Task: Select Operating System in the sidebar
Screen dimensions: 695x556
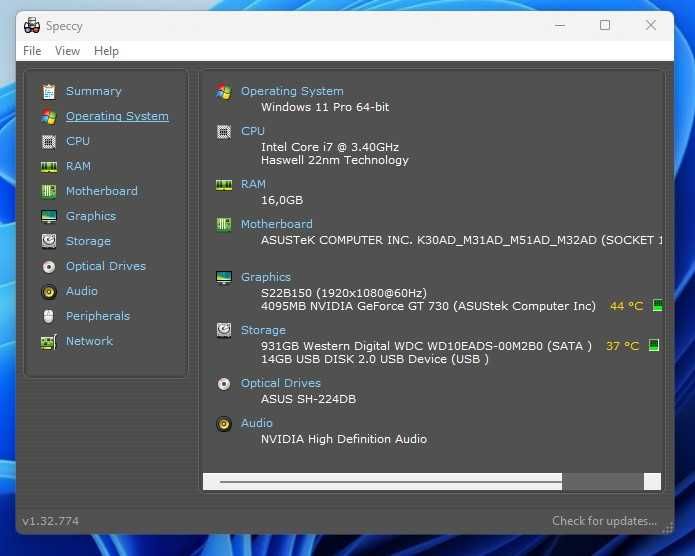Action: click(x=117, y=116)
